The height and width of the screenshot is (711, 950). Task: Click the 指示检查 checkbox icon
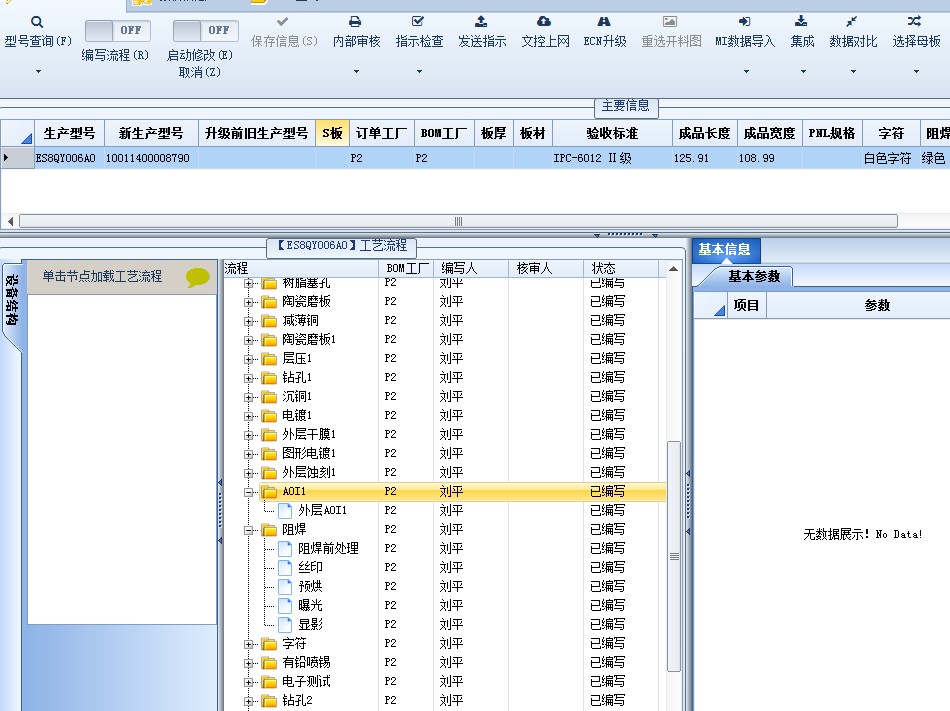(418, 22)
